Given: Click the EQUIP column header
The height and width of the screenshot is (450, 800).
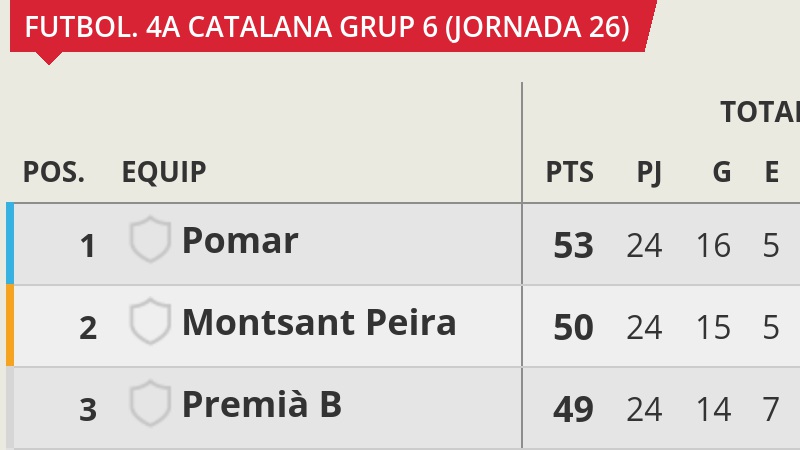Looking at the screenshot, I should (164, 172).
